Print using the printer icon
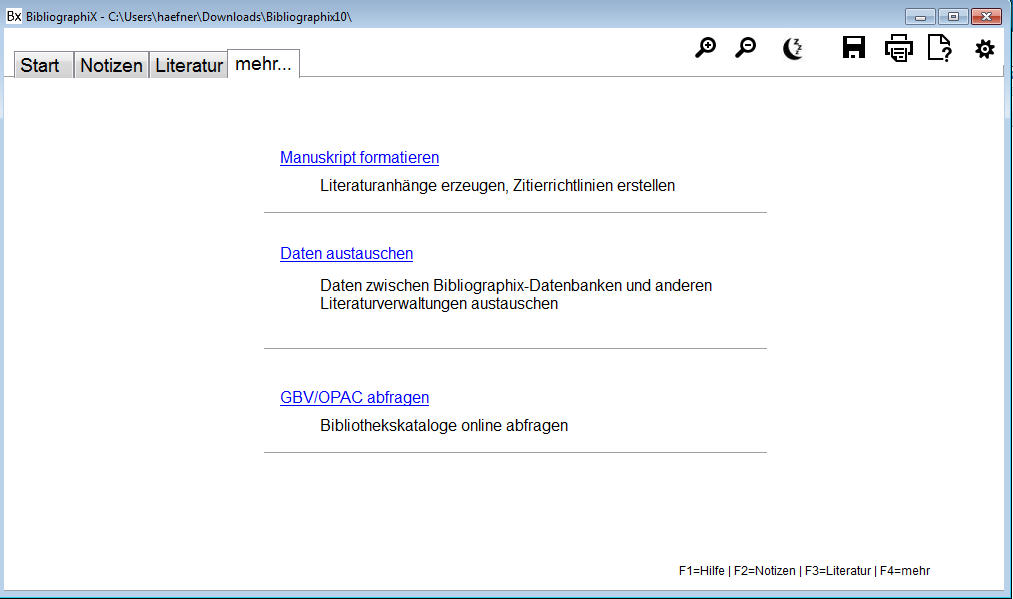Viewport: 1013px width, 599px height. [899, 48]
